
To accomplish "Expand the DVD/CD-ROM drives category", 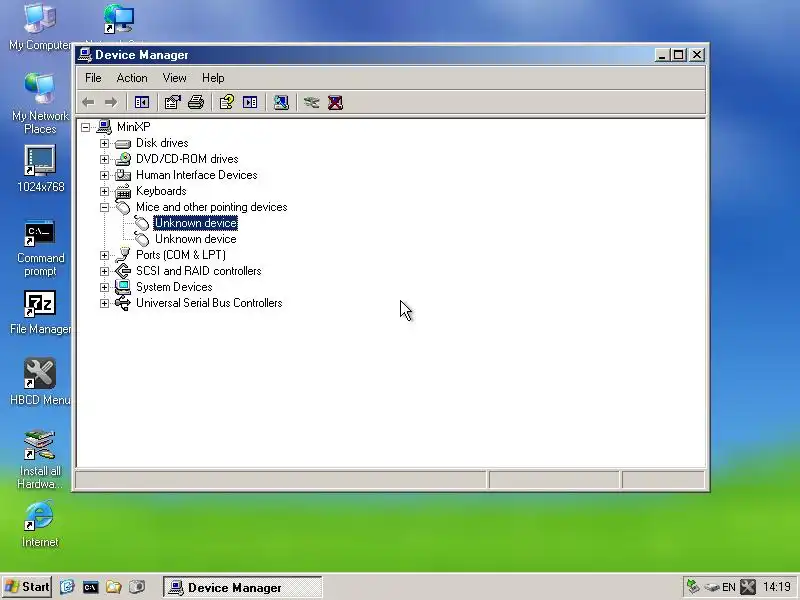I will [x=105, y=159].
